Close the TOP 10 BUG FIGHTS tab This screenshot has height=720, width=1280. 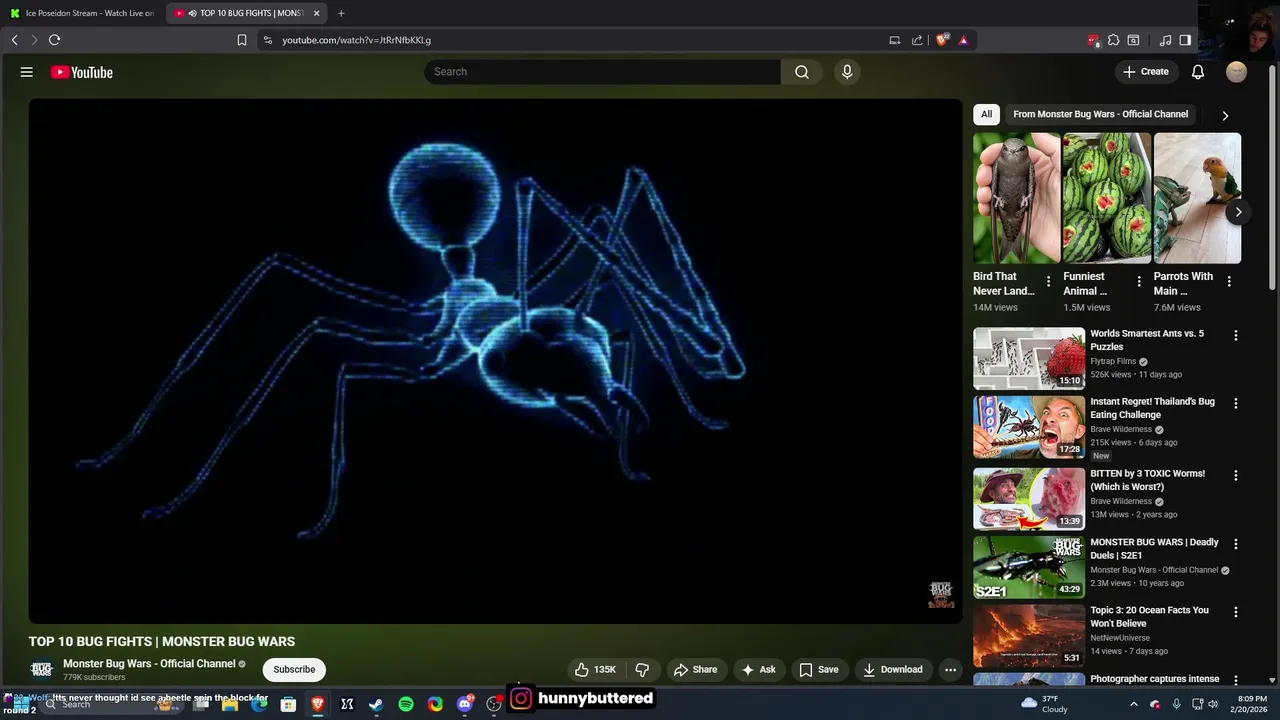click(316, 13)
